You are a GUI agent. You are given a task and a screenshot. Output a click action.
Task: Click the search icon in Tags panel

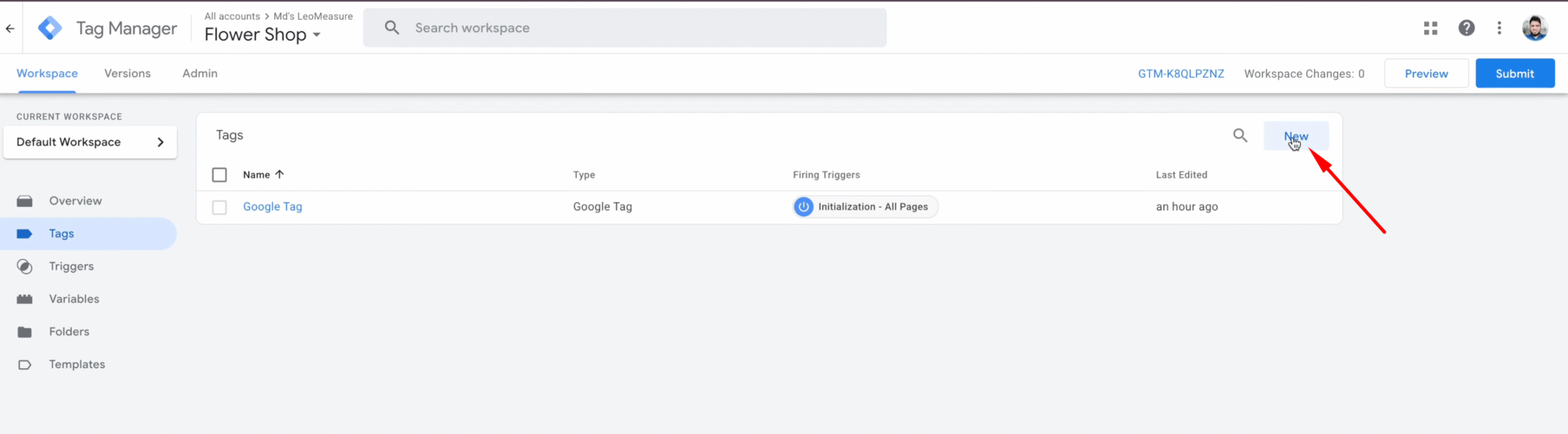pos(1240,135)
